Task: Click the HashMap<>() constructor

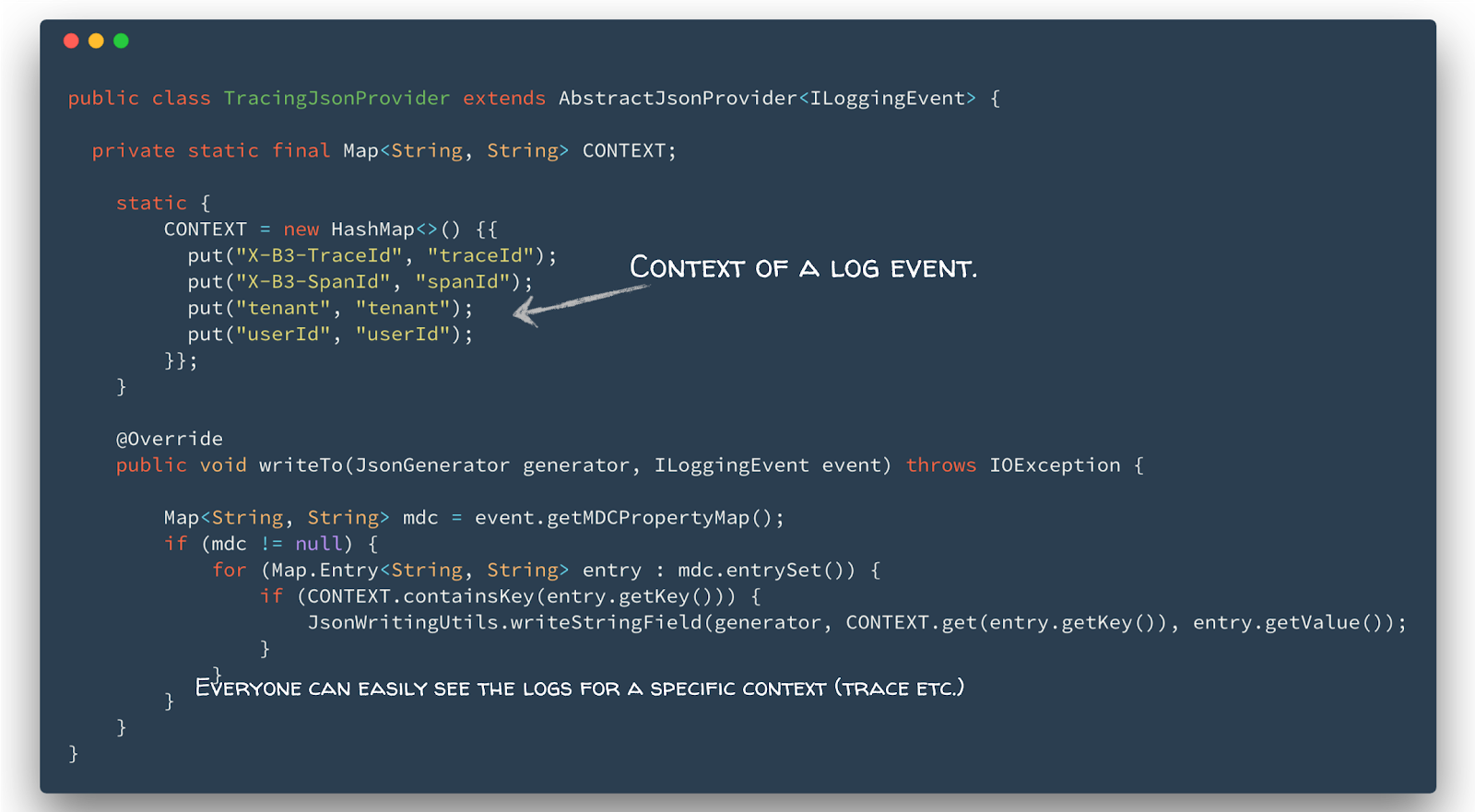Action: 395,229
